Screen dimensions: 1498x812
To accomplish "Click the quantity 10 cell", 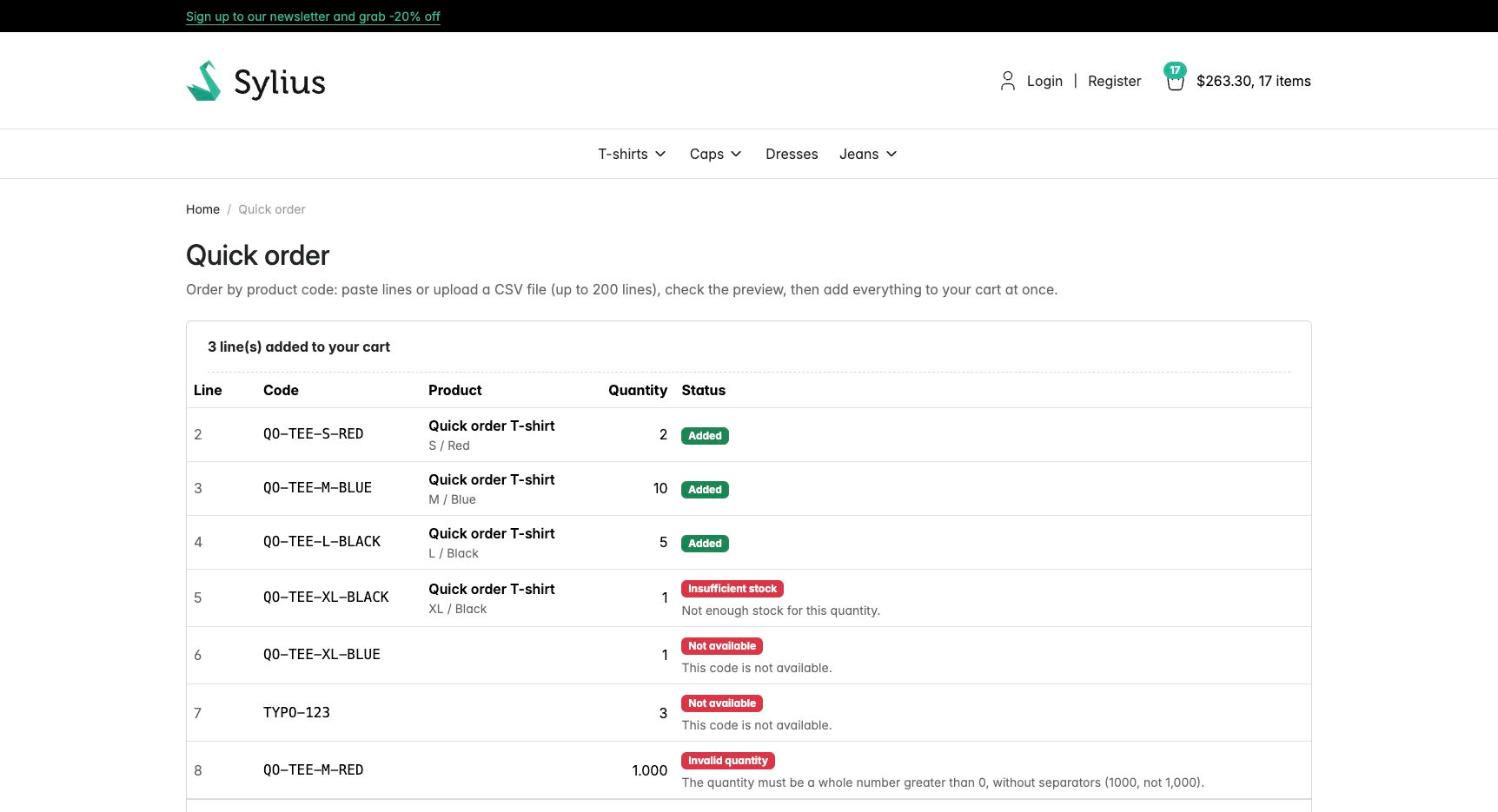I will [x=660, y=488].
